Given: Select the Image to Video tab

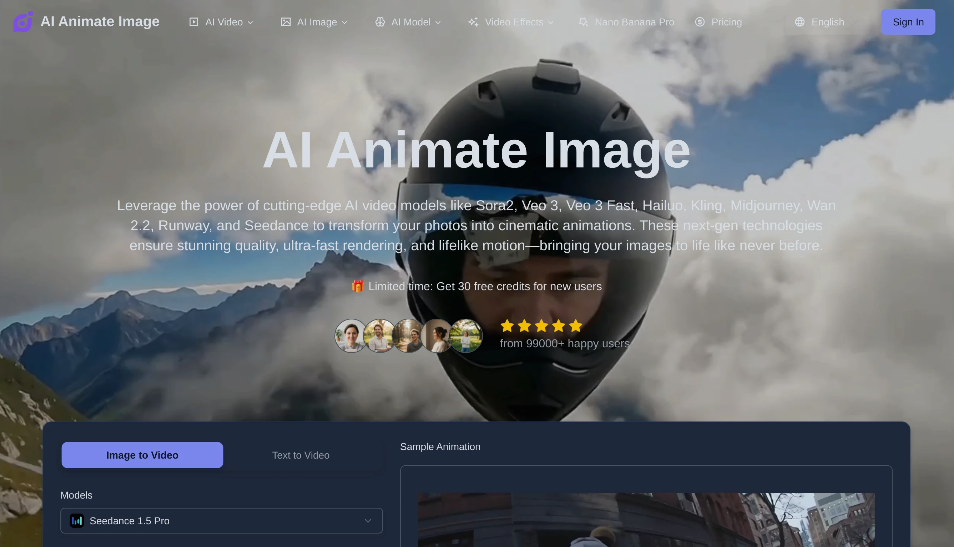Looking at the screenshot, I should [x=142, y=455].
